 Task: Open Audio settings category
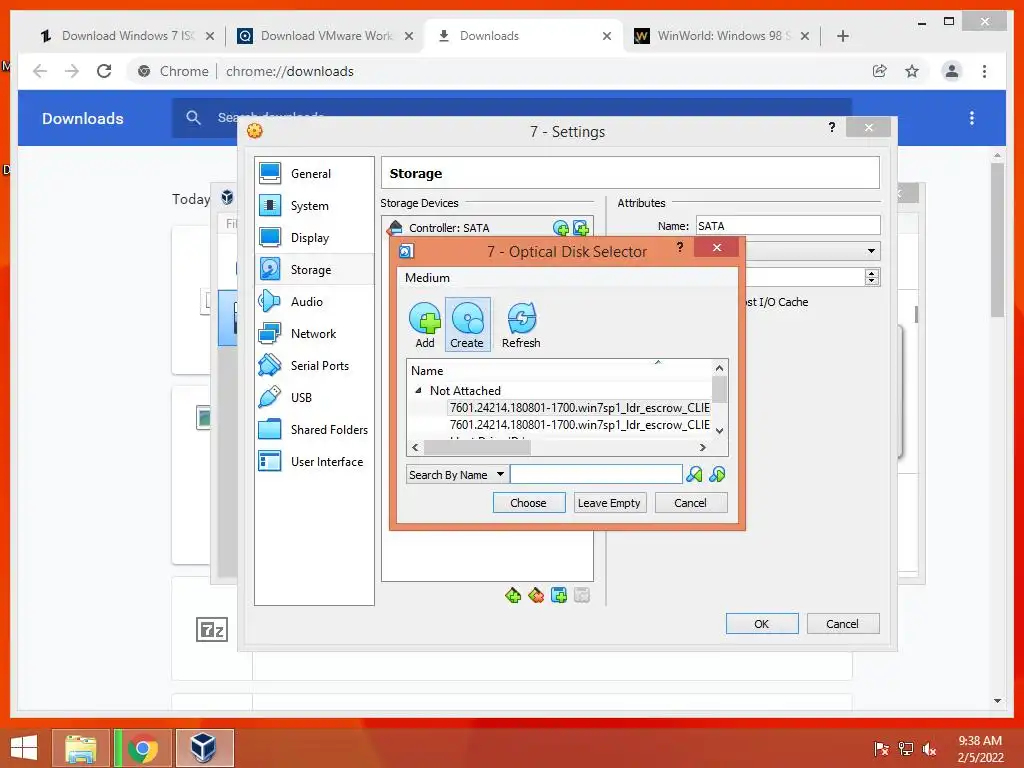314,302
